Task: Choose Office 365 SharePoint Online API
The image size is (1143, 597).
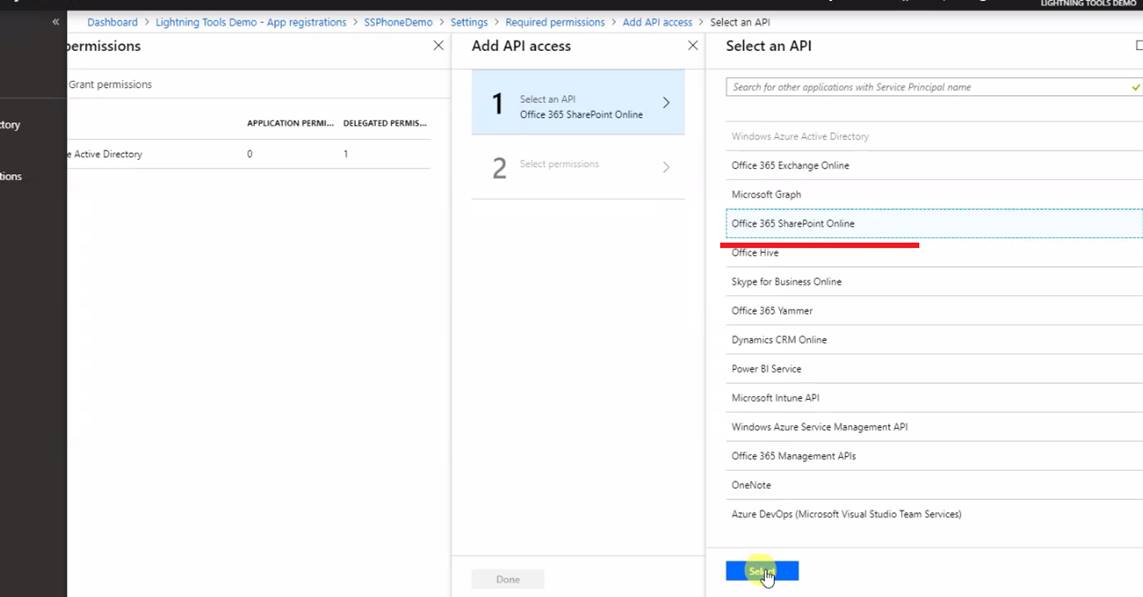Action: pos(935,223)
